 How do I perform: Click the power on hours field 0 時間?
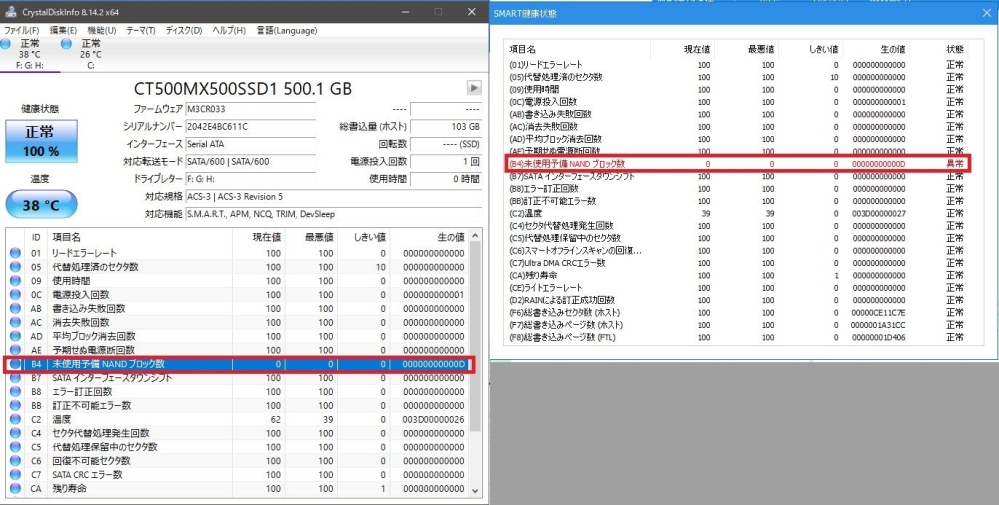click(x=446, y=179)
